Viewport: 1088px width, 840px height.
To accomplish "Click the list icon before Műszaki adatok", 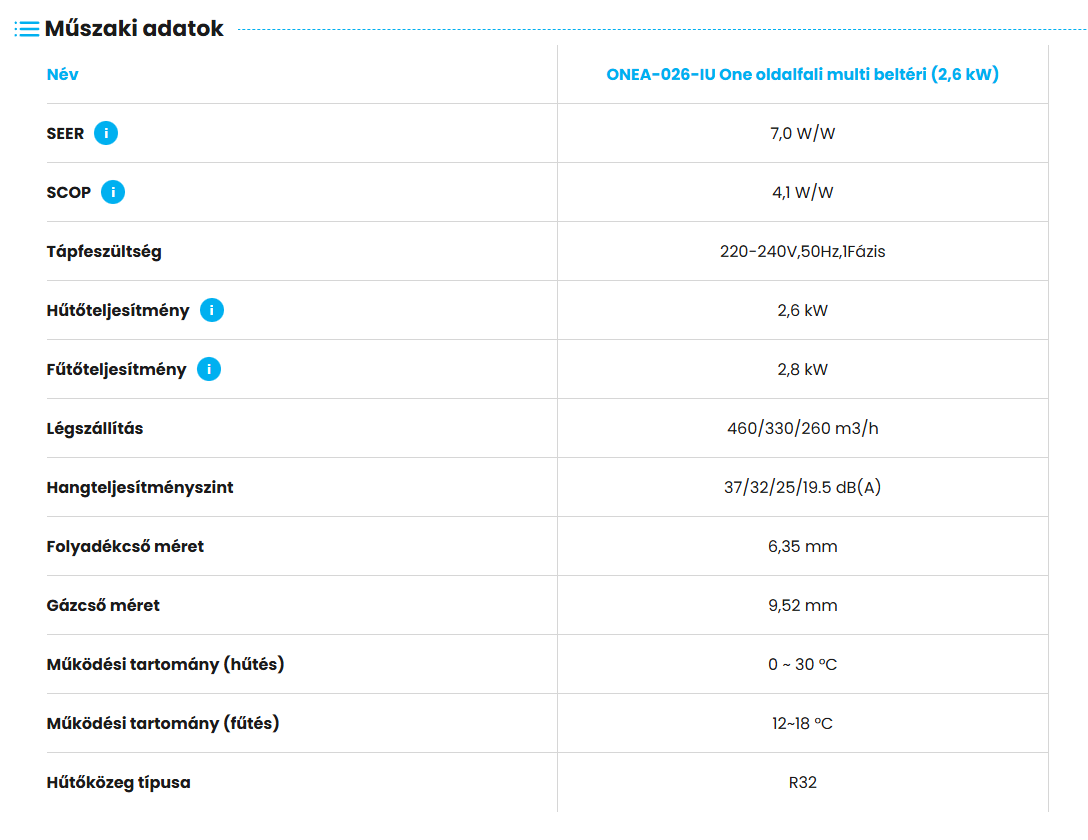I will (27, 29).
